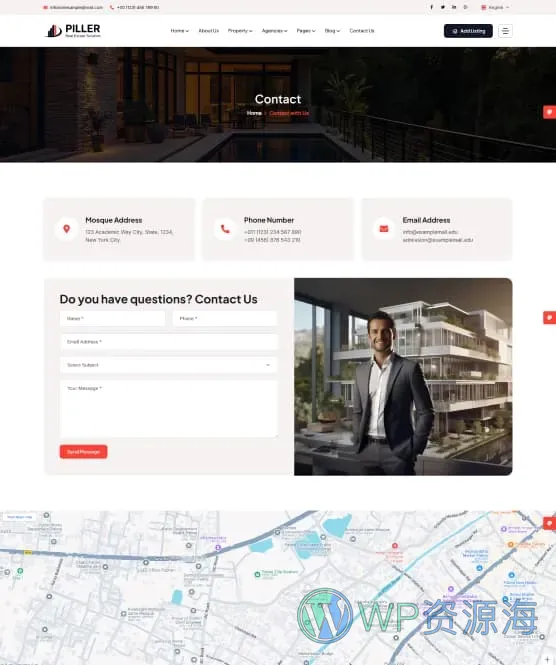Expand the Agencies menu
Screen dimensions: 556x665
click(274, 31)
